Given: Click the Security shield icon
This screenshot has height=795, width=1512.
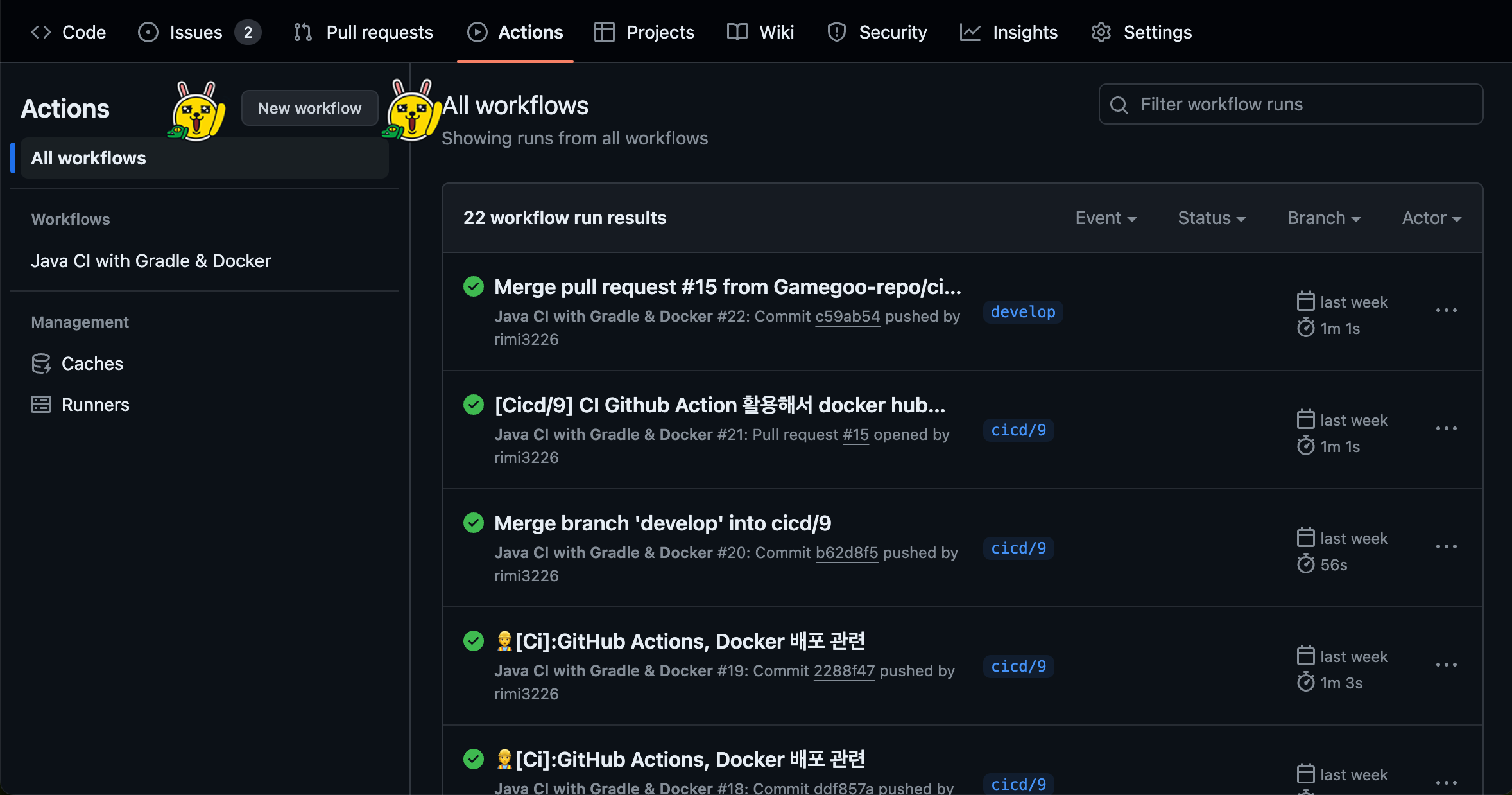Looking at the screenshot, I should pos(837,32).
